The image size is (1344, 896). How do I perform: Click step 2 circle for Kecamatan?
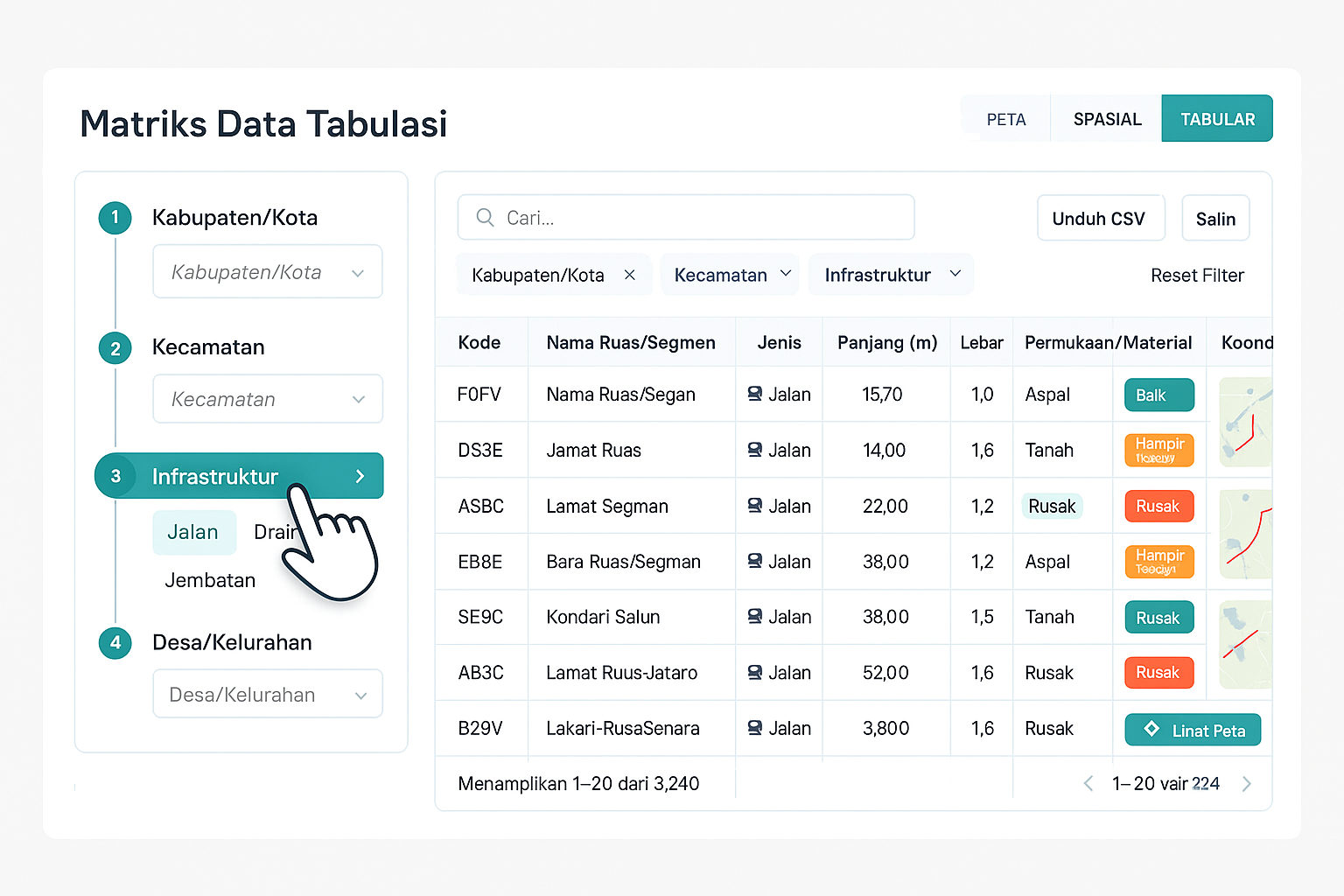pos(115,348)
